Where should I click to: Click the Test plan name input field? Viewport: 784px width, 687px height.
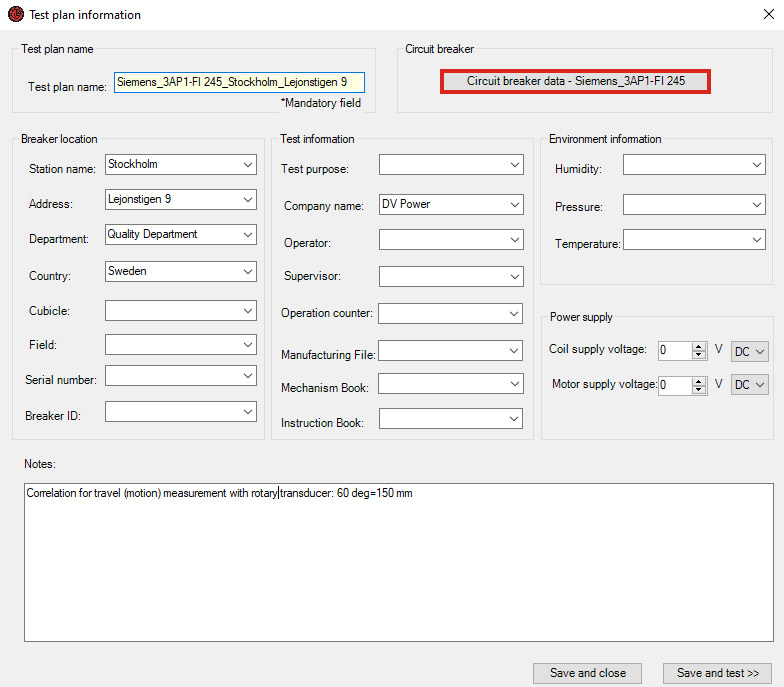[x=239, y=82]
